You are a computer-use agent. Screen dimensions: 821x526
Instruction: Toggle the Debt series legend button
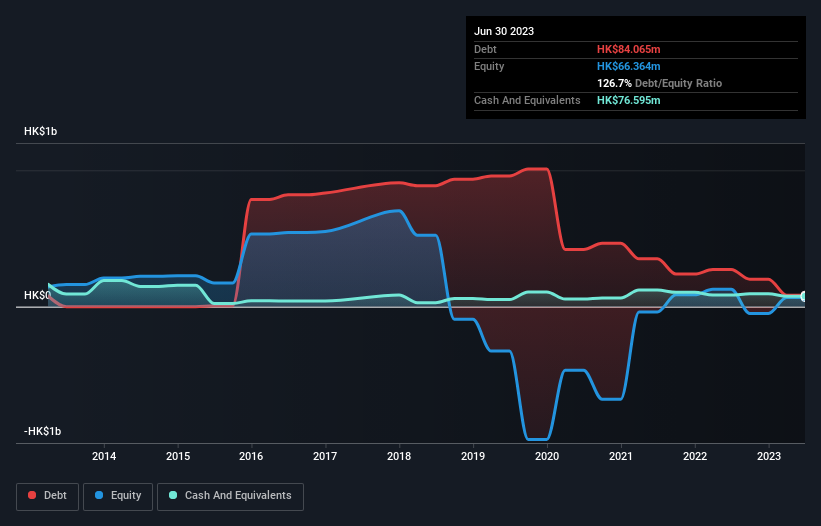[48, 496]
